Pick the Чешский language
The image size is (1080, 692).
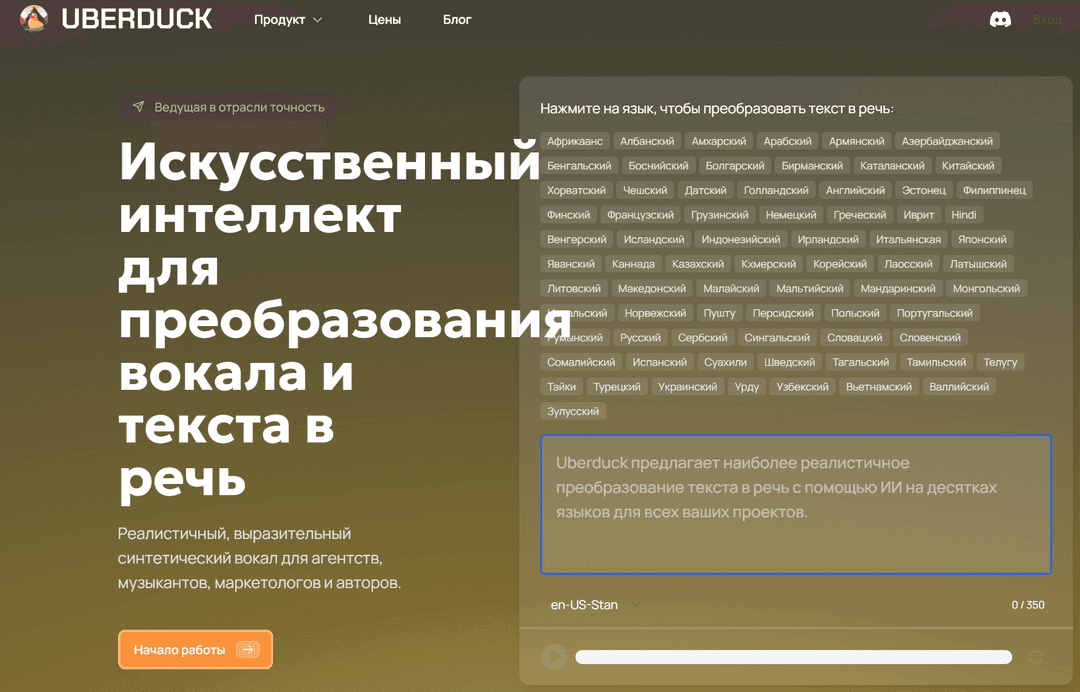[645, 190]
